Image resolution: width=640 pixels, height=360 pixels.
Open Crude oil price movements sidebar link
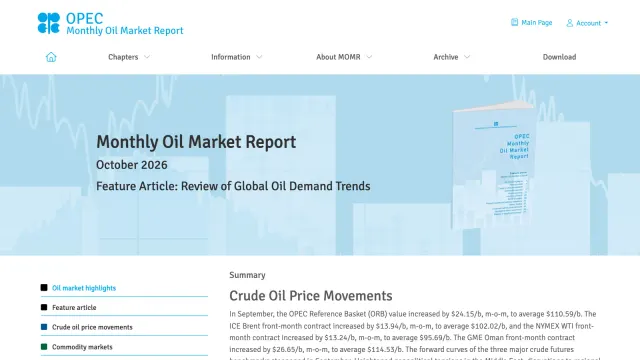92,327
